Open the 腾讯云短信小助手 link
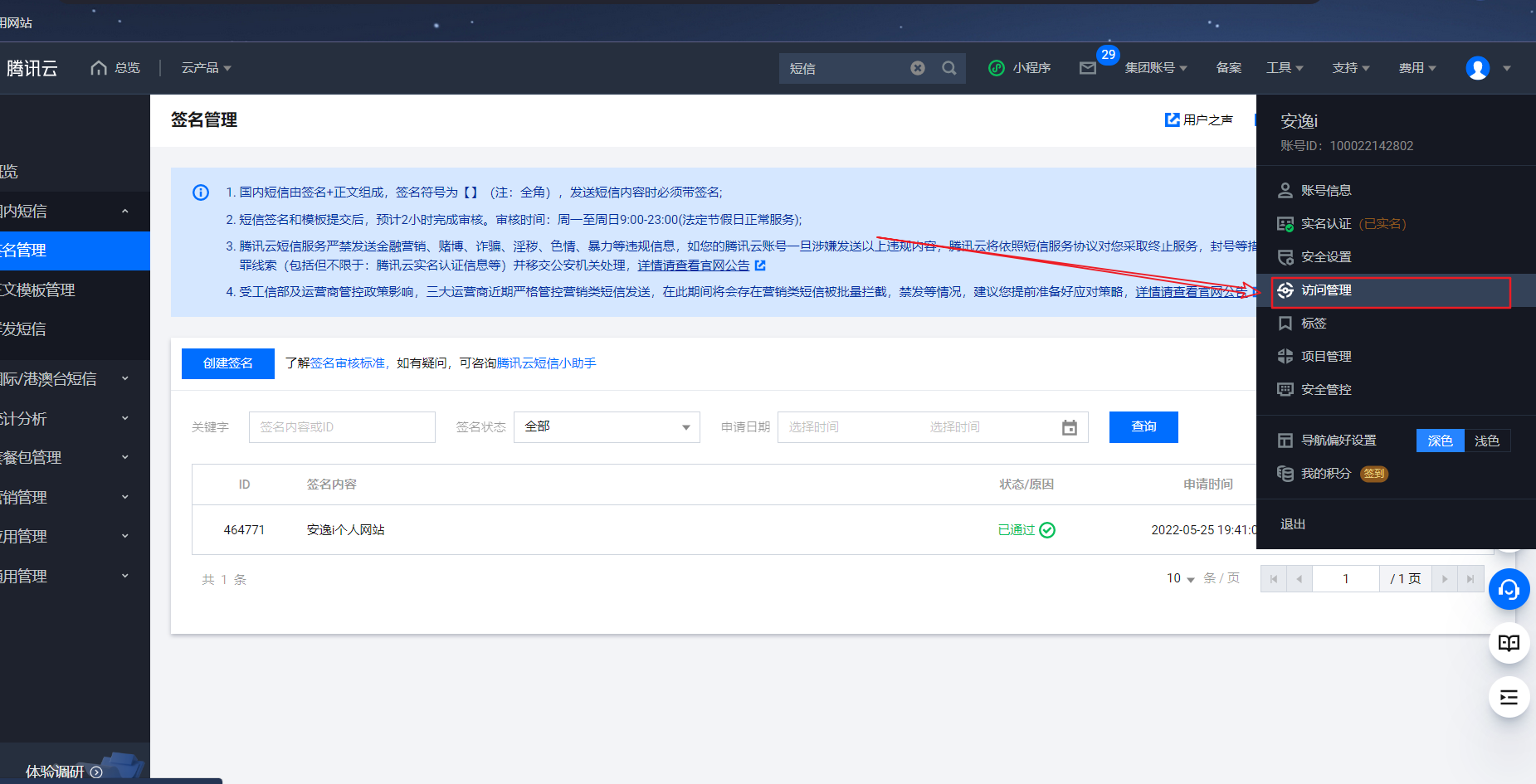1536x784 pixels. tap(546, 363)
